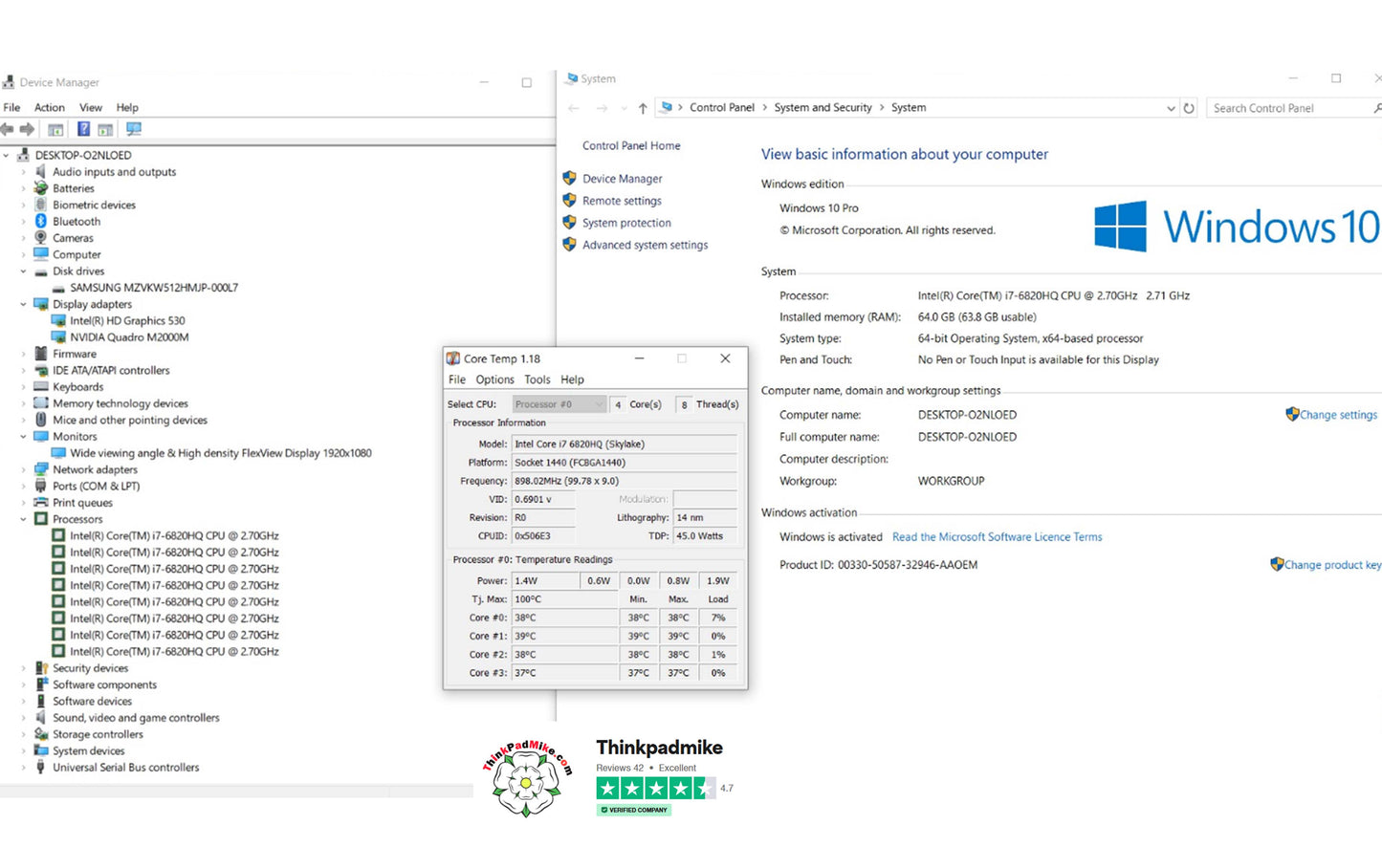Screen dimensions: 1382x868
Task: Click the Print queues printer icon
Action: point(40,503)
